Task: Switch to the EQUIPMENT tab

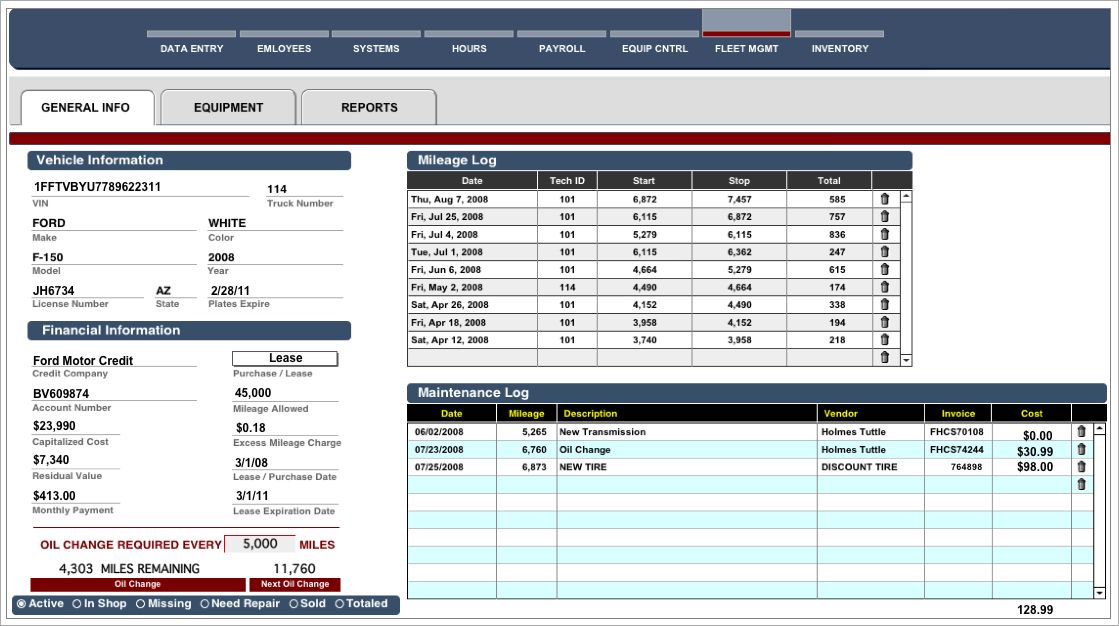Action: click(x=228, y=108)
